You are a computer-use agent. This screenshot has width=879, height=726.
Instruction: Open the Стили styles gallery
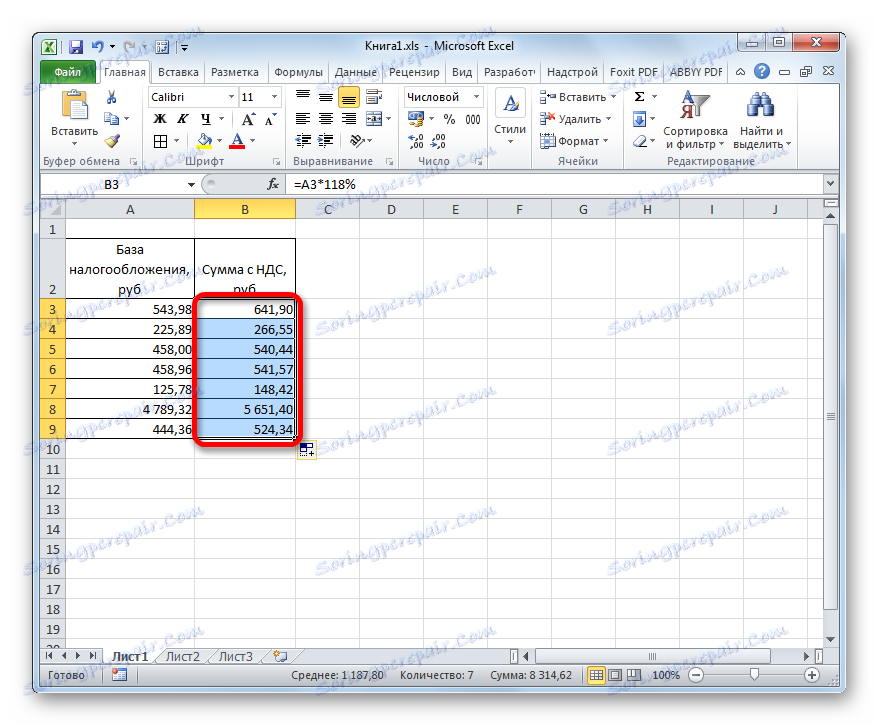click(510, 117)
